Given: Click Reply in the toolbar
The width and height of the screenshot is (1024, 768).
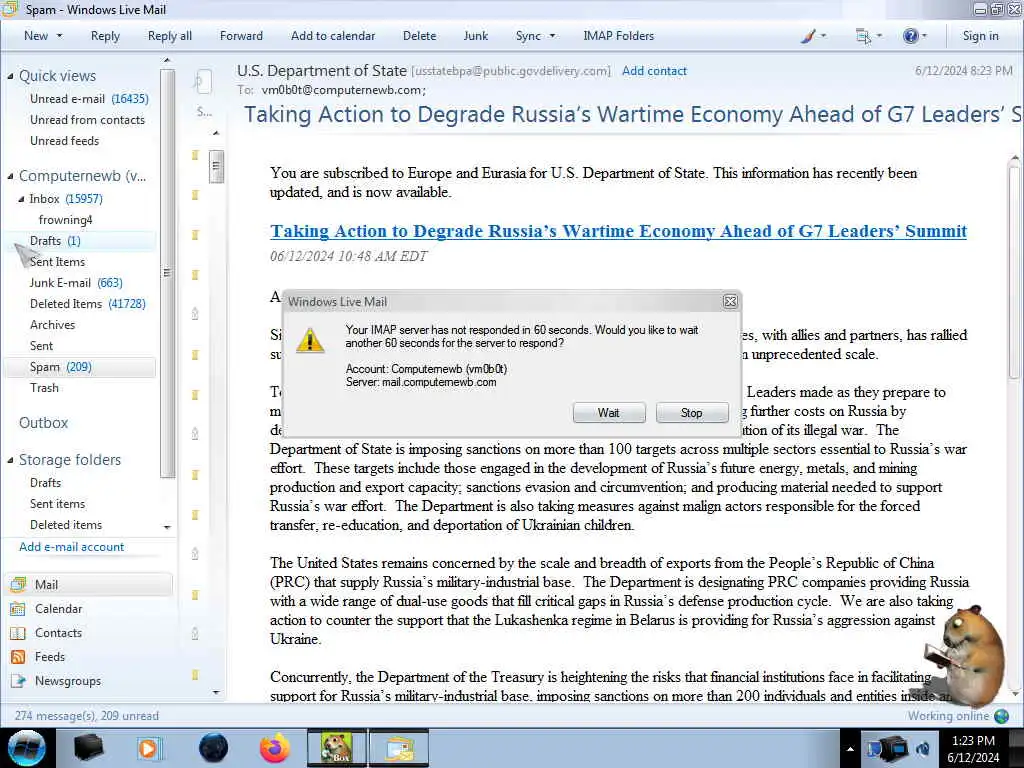Looking at the screenshot, I should click(x=105, y=36).
